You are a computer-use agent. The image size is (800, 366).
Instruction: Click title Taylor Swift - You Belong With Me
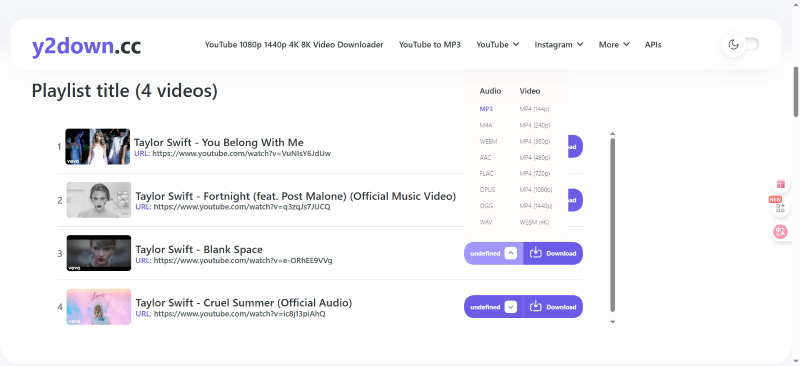point(219,142)
